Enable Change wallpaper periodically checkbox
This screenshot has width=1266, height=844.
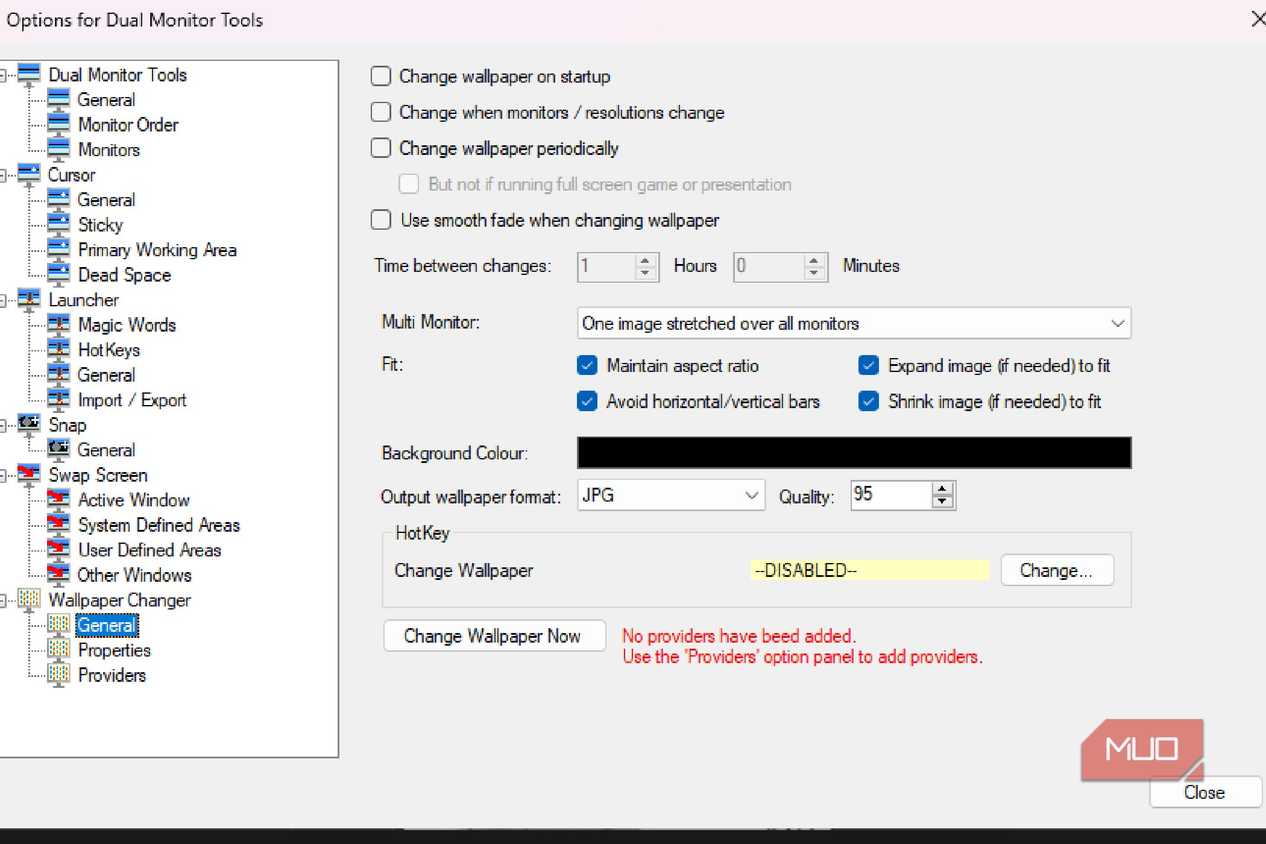point(381,148)
